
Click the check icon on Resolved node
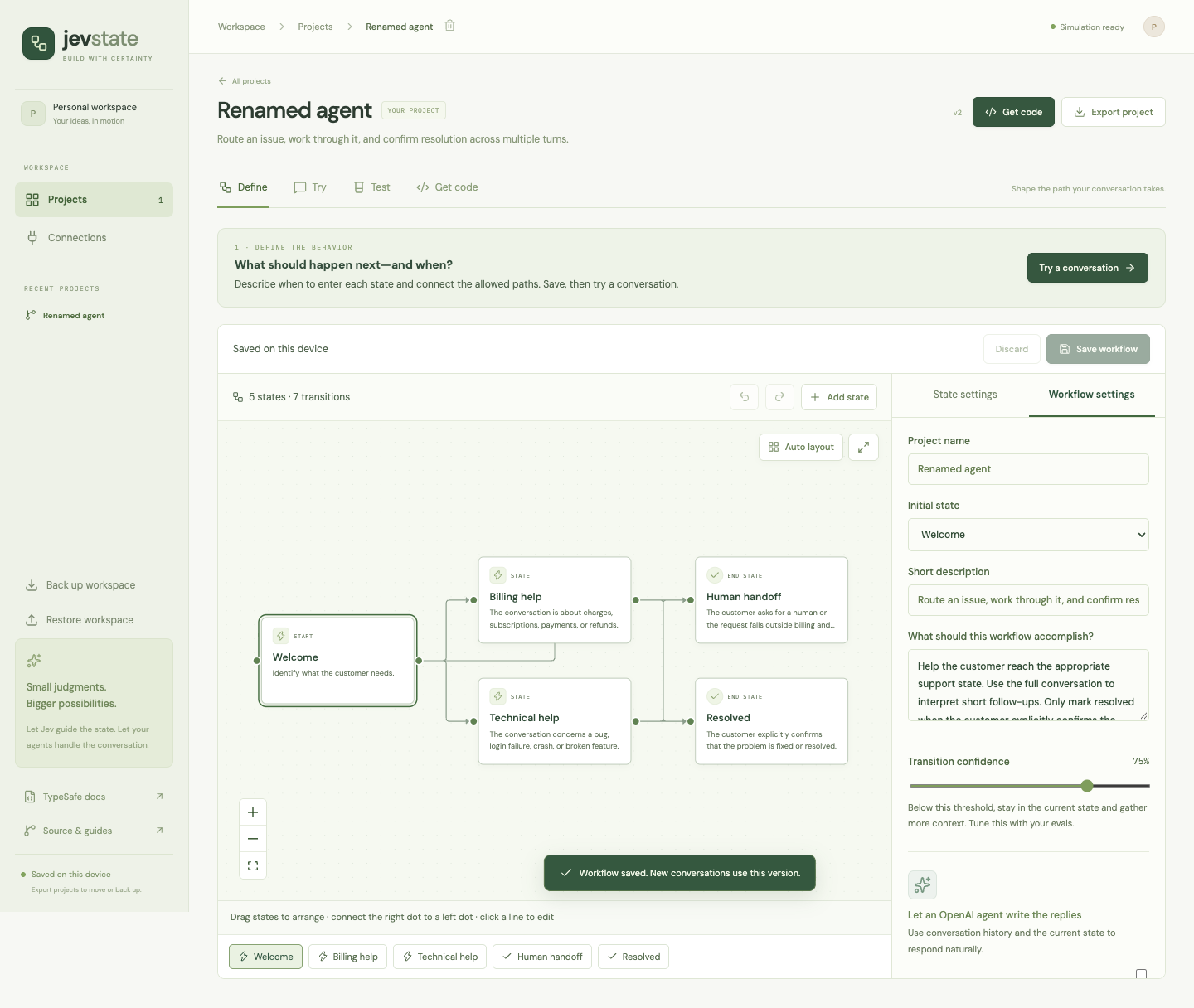tap(715, 696)
